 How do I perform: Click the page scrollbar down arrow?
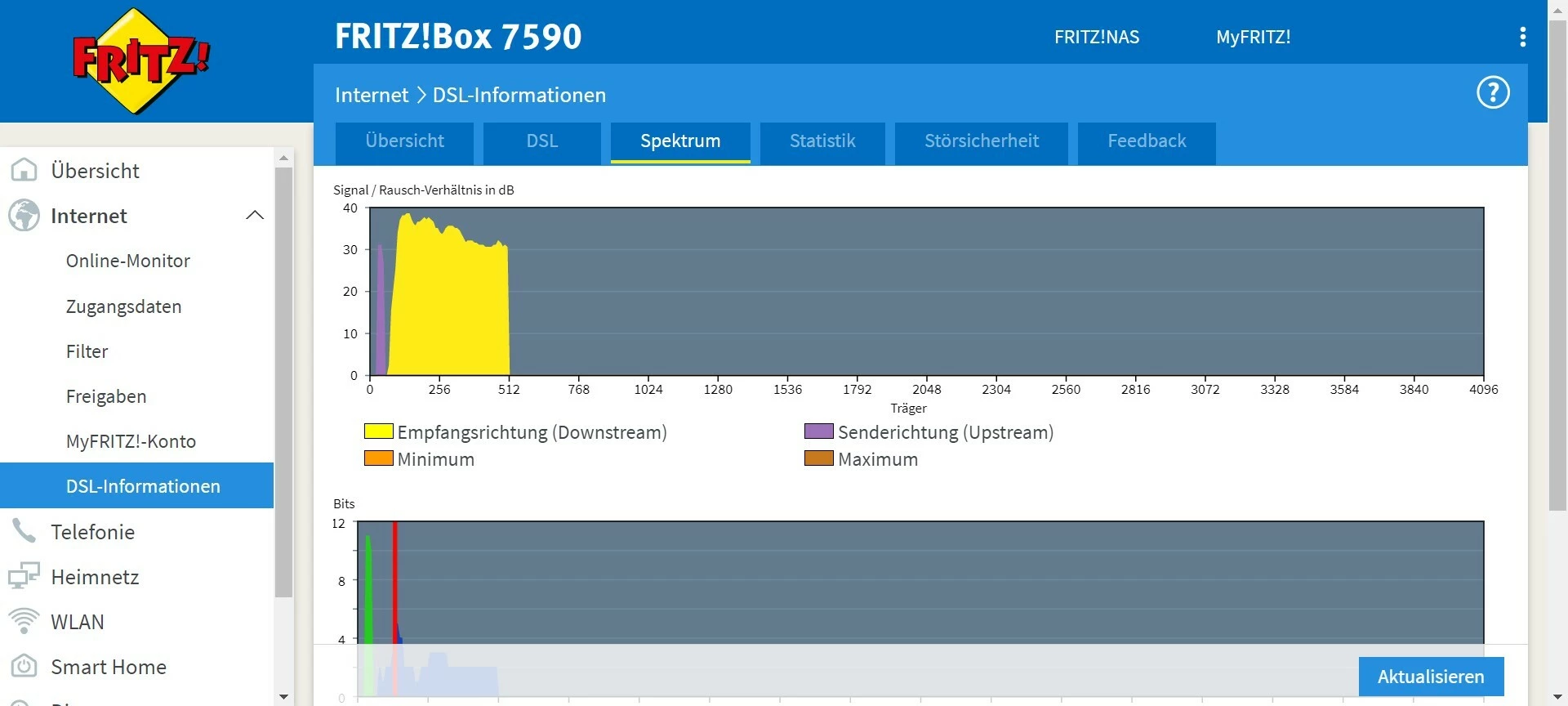click(1558, 697)
